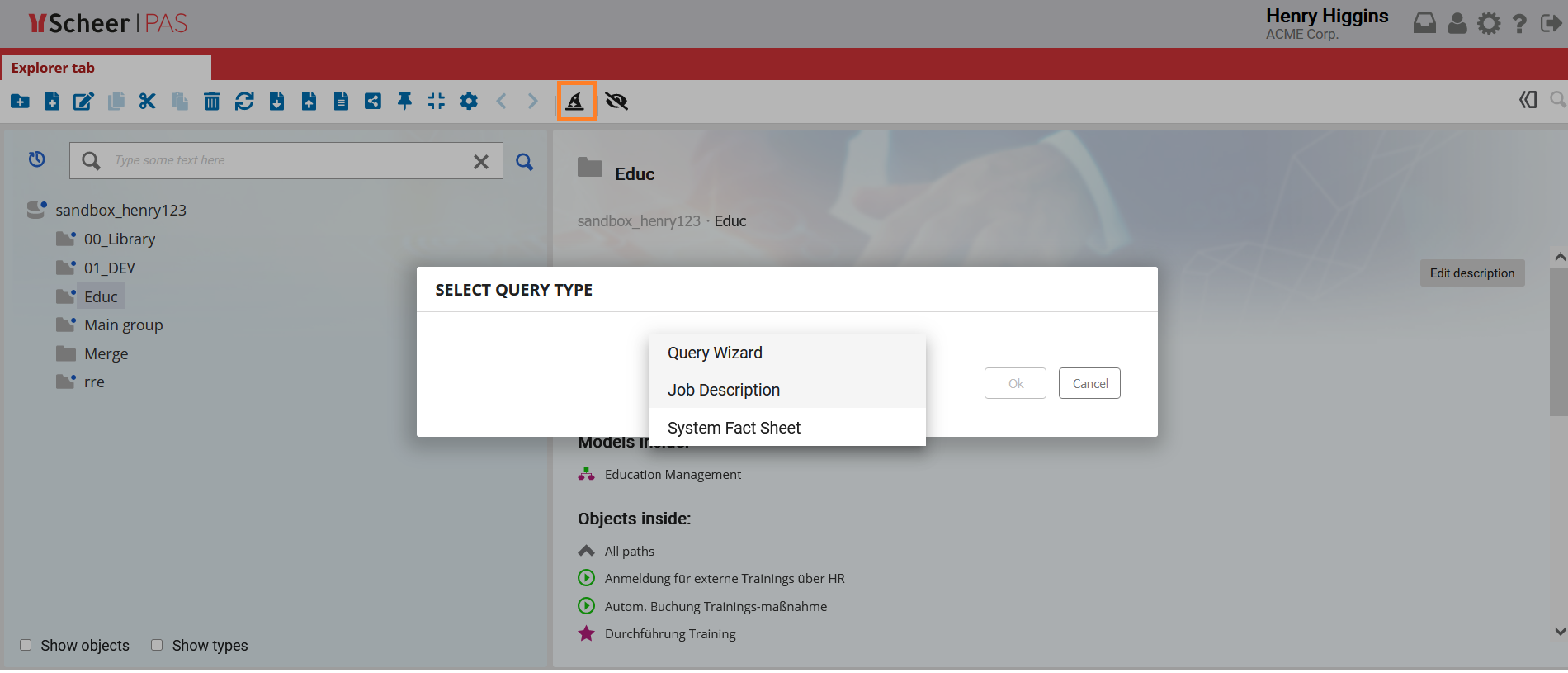Select sandbox_henry123 root in tree
The height and width of the screenshot is (673, 1568).
point(120,210)
